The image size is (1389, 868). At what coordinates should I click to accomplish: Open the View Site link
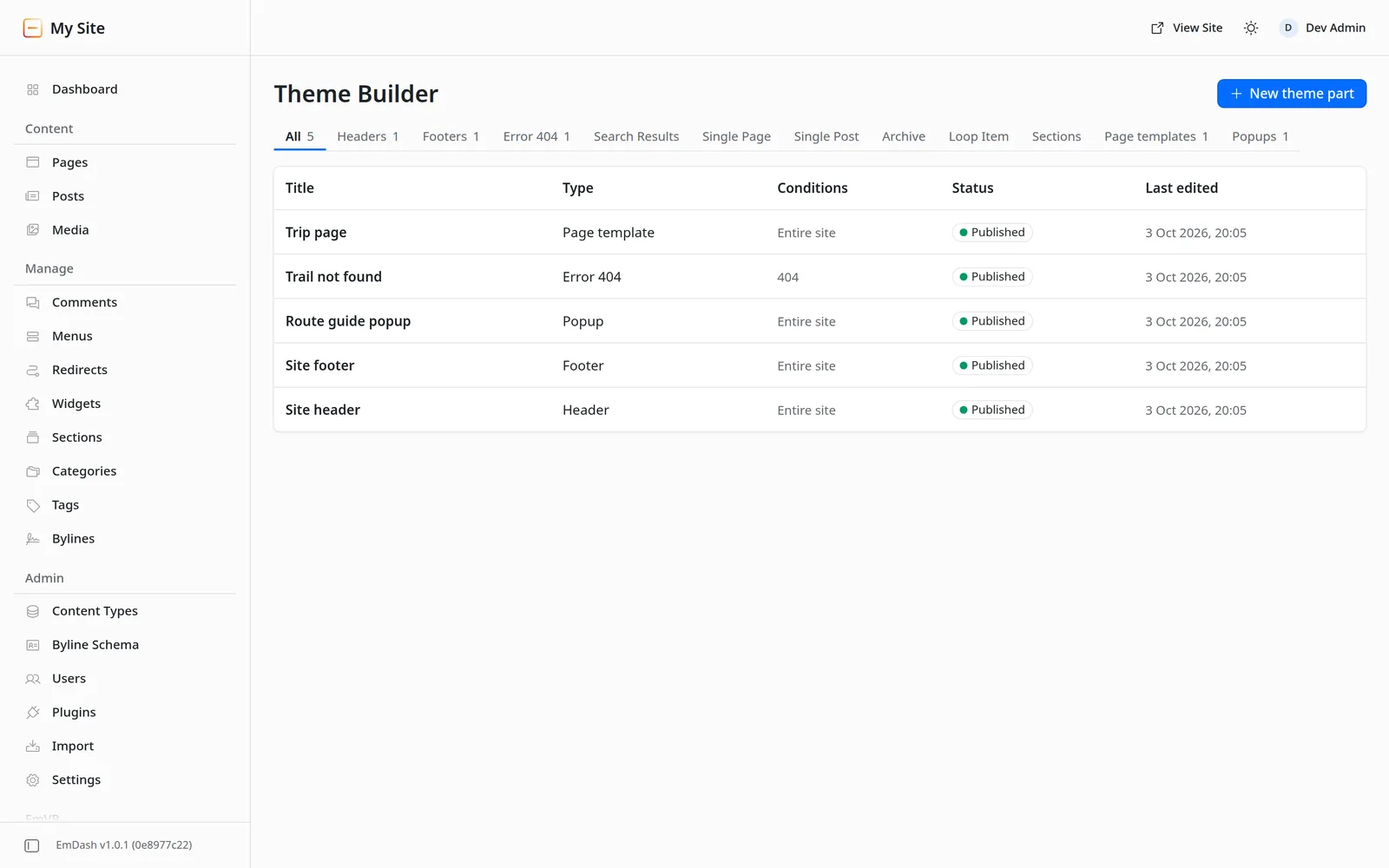pyautogui.click(x=1186, y=28)
